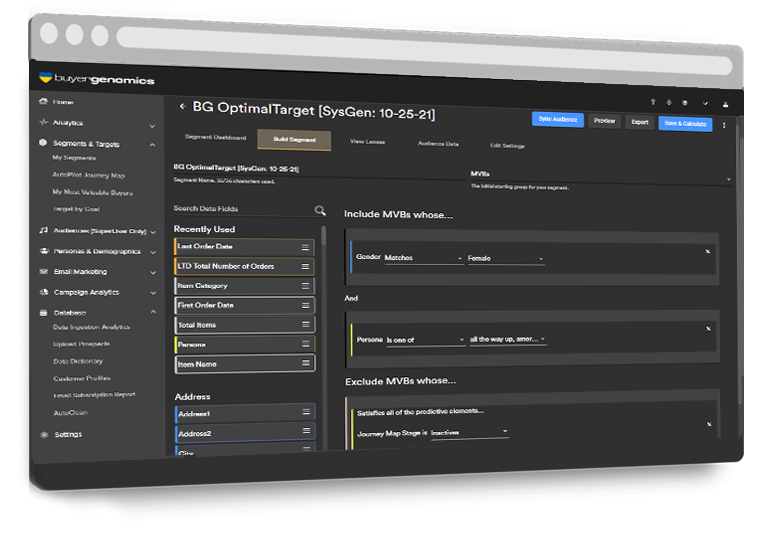
Task: Open AutoPilot Journey Map link
Action: coord(89,175)
